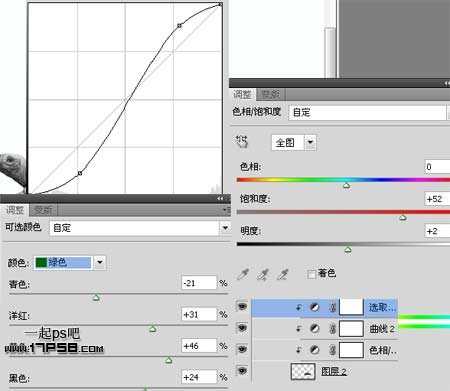450x391 pixels.
Task: Collapse the Hue/Saturation panel with double arrows
Action: coord(446,83)
